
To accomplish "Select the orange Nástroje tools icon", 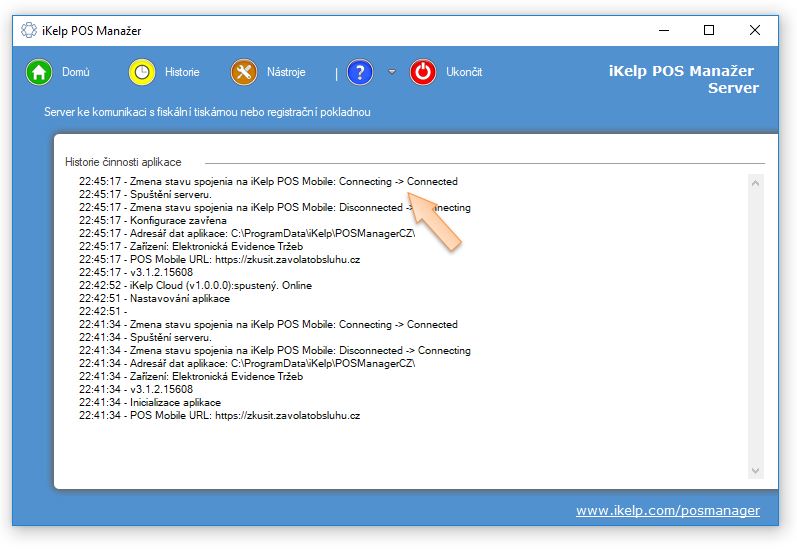I will tap(244, 72).
